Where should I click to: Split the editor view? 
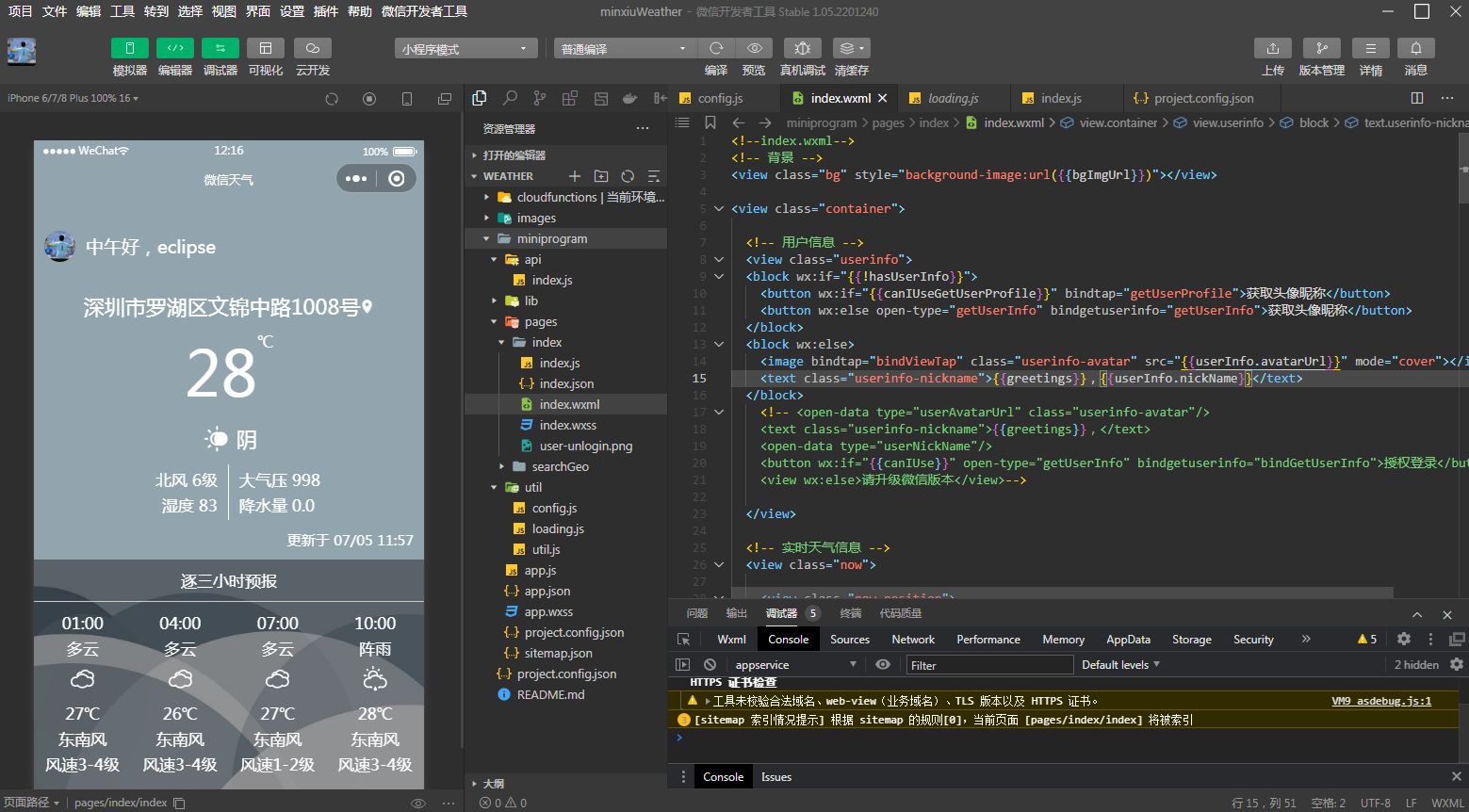pos(1417,98)
